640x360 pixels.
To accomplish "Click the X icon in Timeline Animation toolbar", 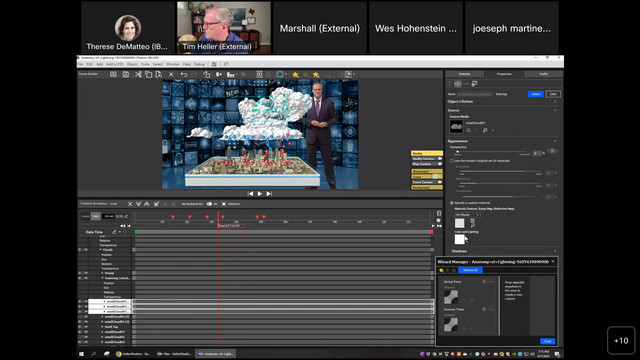I will [130, 204].
